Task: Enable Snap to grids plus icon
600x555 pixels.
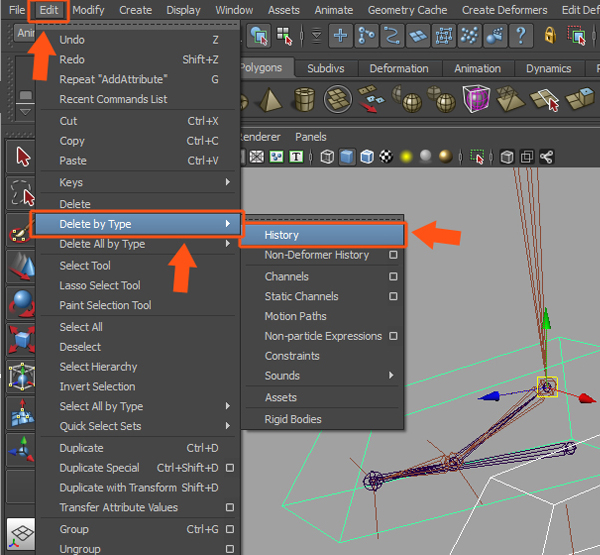Action: (x=340, y=36)
